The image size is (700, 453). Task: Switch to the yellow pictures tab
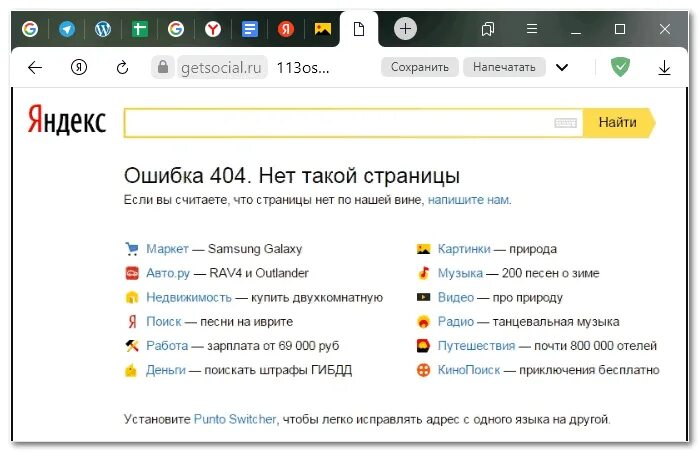click(323, 29)
